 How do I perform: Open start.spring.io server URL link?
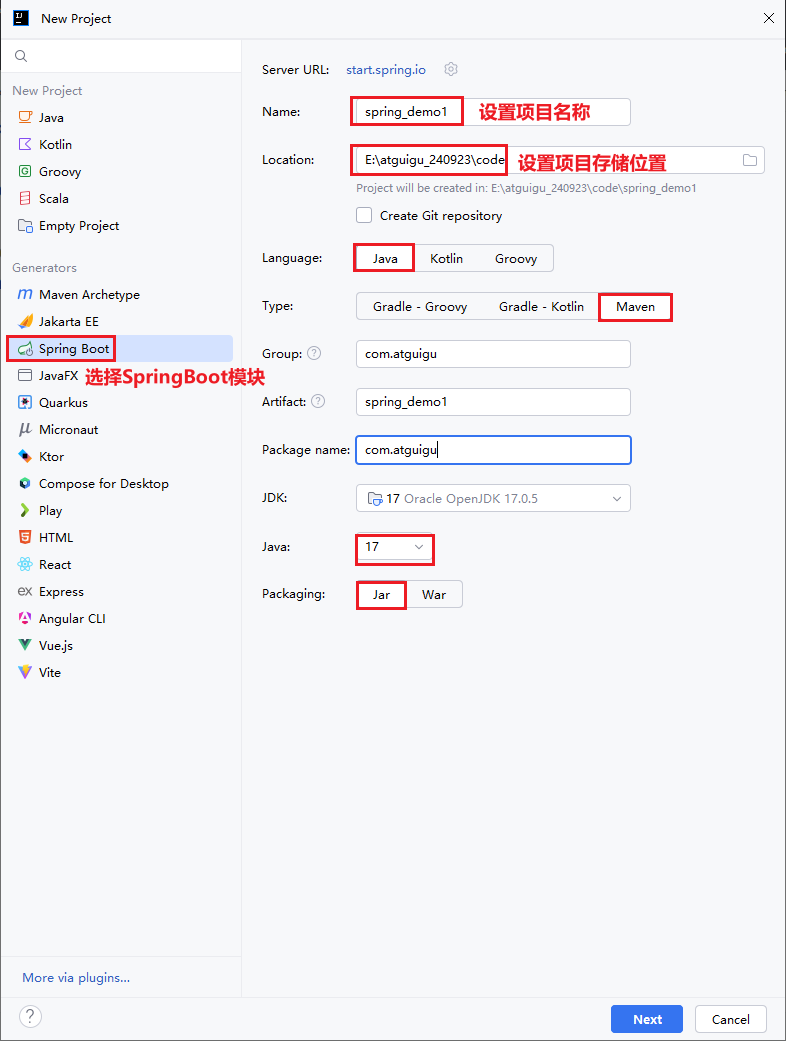pyautogui.click(x=386, y=70)
